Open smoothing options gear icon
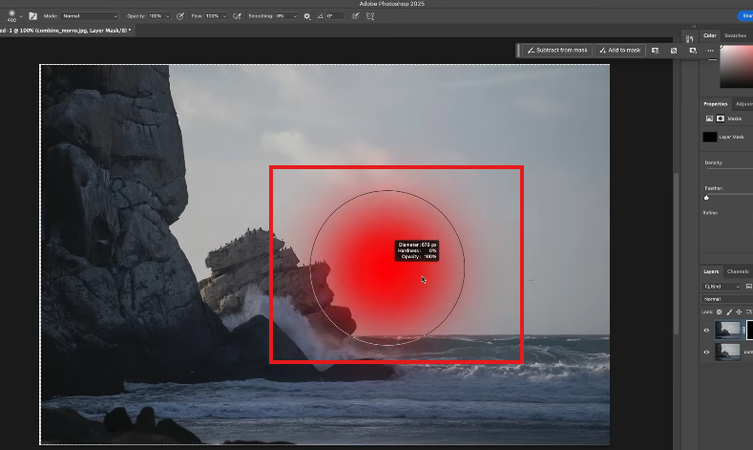753x450 pixels. pos(307,16)
